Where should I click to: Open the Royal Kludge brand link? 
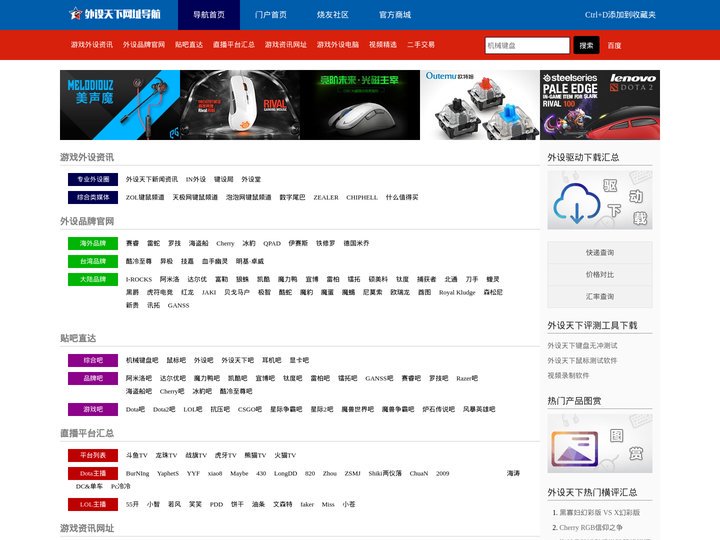(x=457, y=292)
